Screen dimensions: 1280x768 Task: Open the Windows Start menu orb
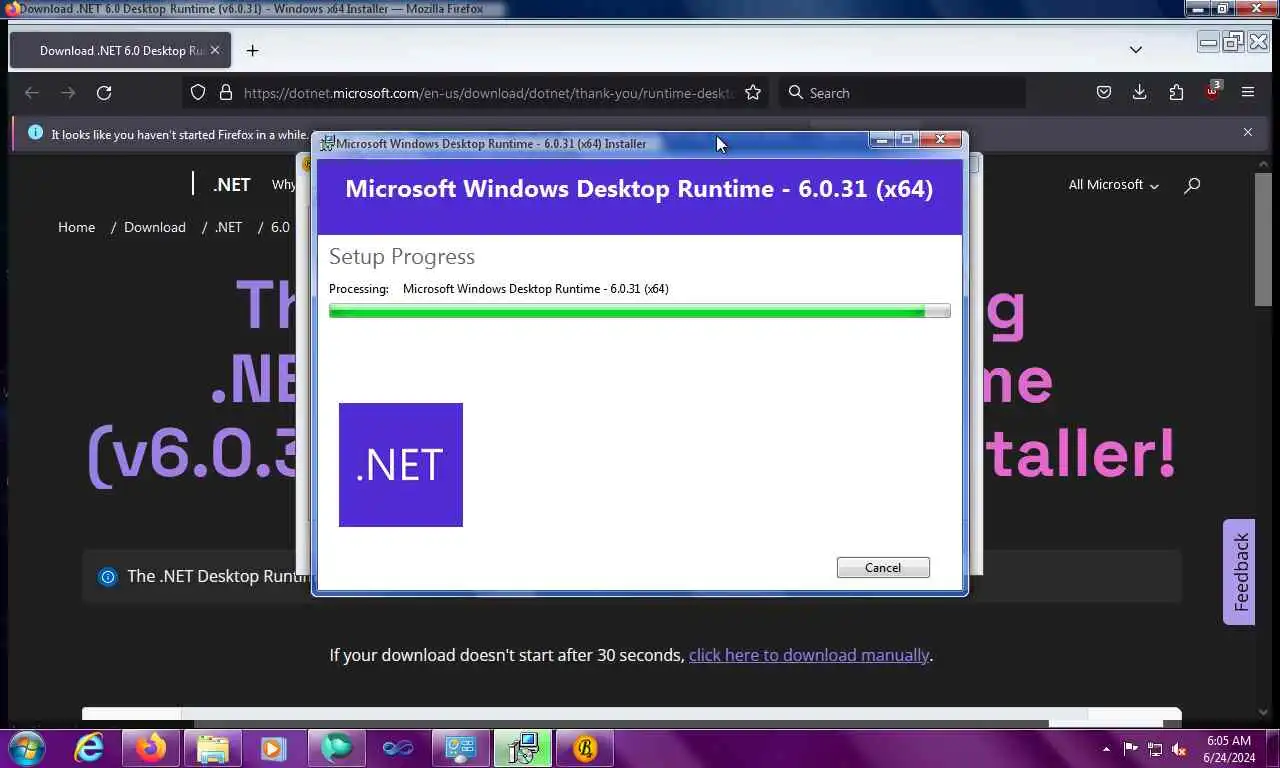27,748
